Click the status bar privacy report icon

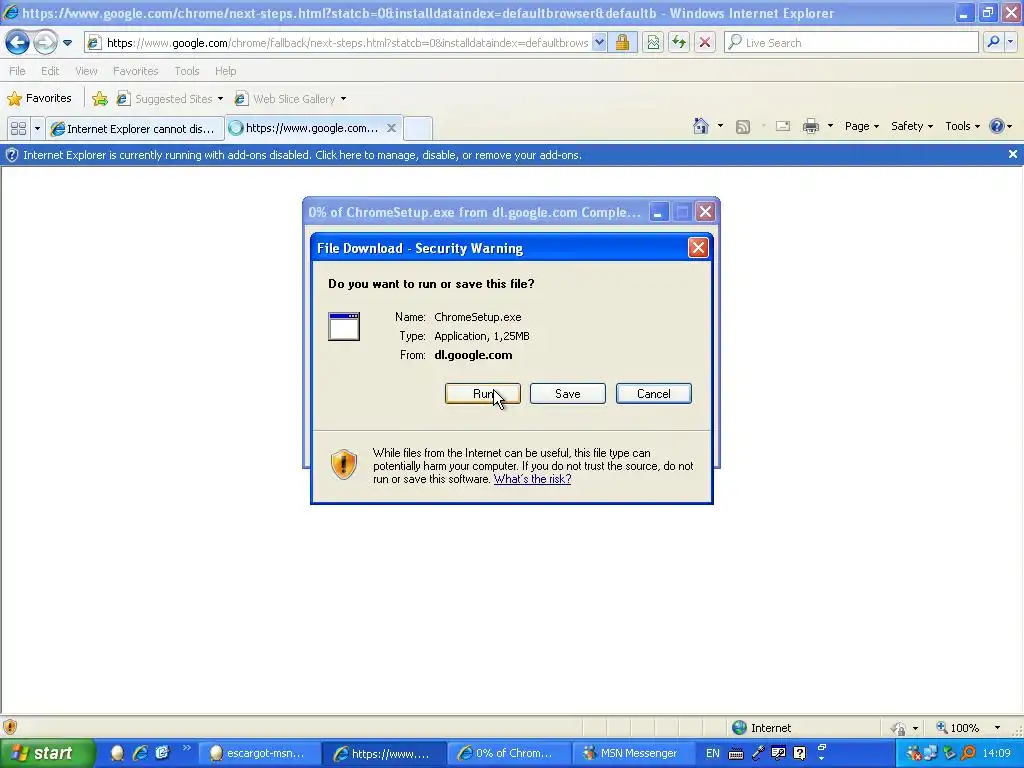click(899, 728)
